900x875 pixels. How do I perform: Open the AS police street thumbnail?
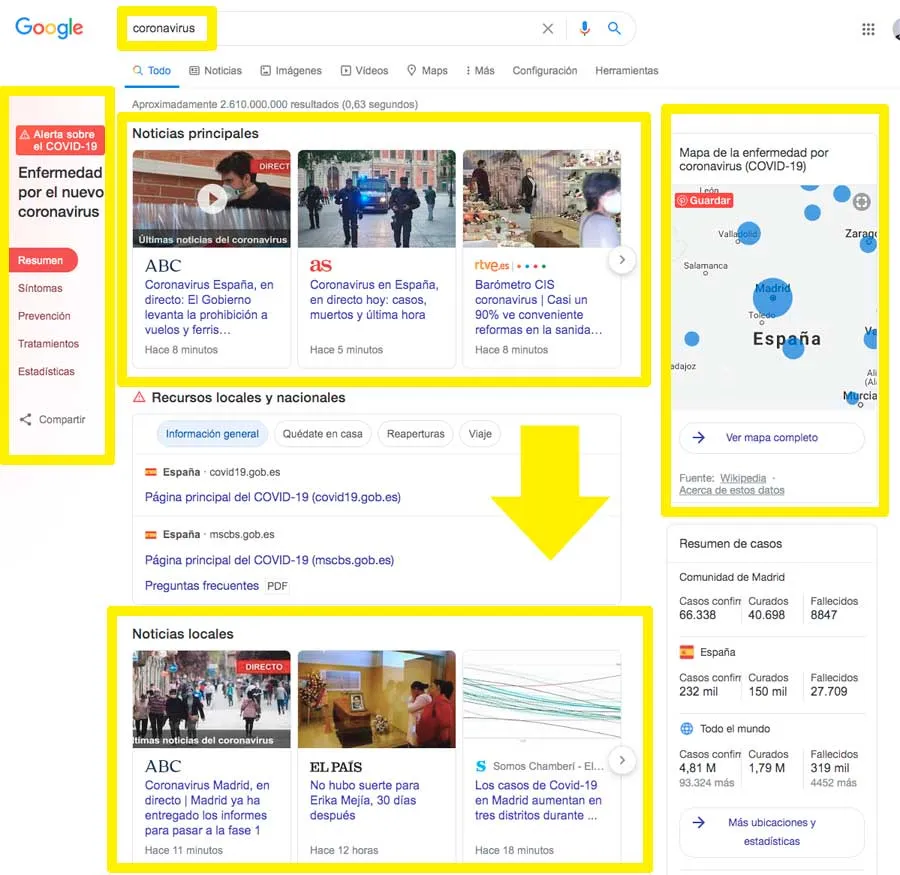coord(377,199)
